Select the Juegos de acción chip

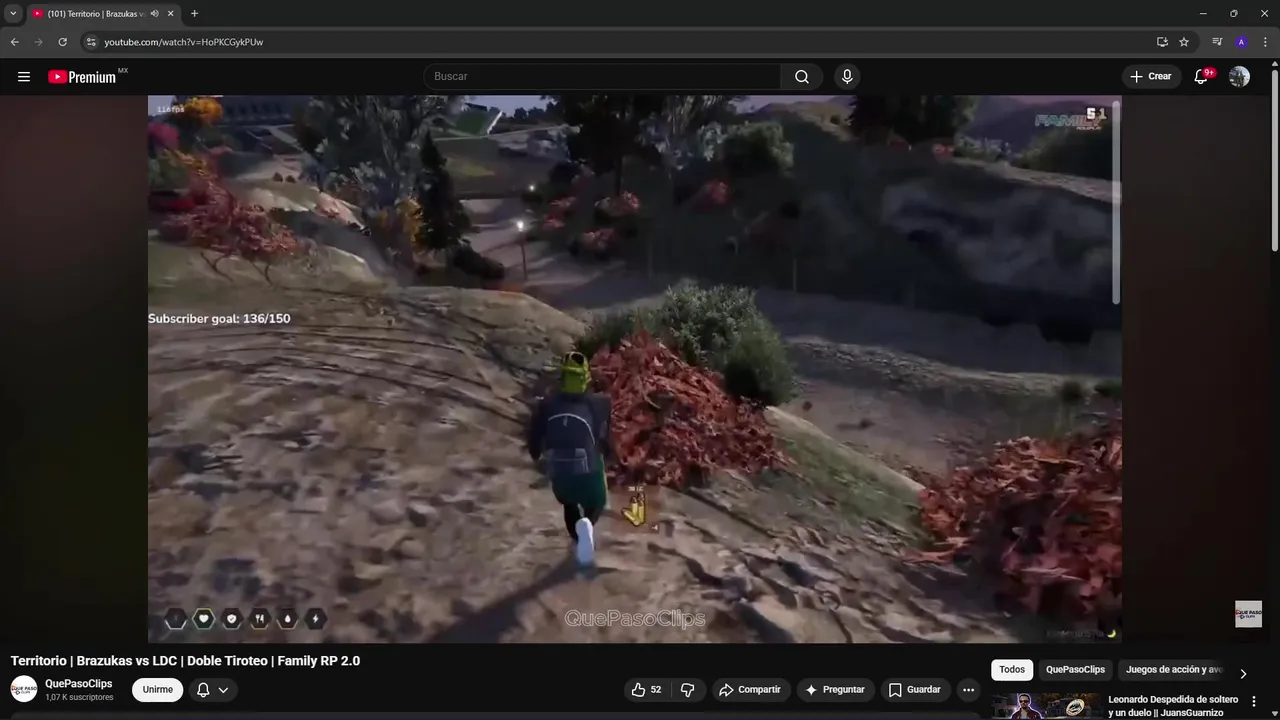pos(1174,670)
